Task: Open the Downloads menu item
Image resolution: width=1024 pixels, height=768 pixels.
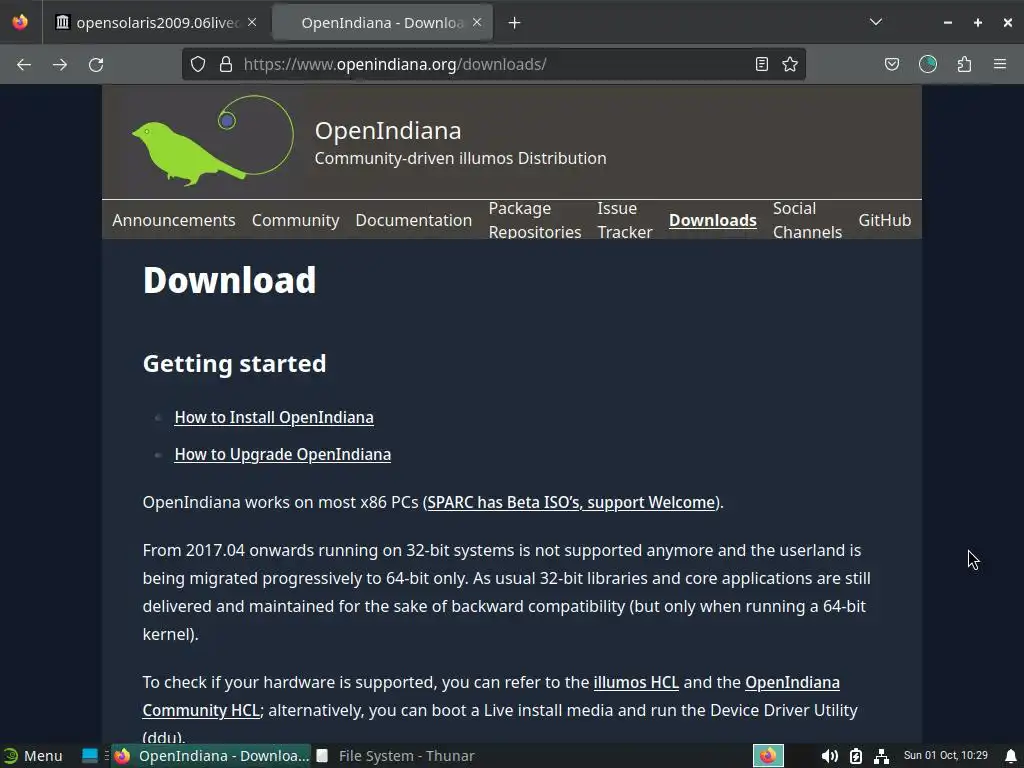Action: [x=712, y=220]
